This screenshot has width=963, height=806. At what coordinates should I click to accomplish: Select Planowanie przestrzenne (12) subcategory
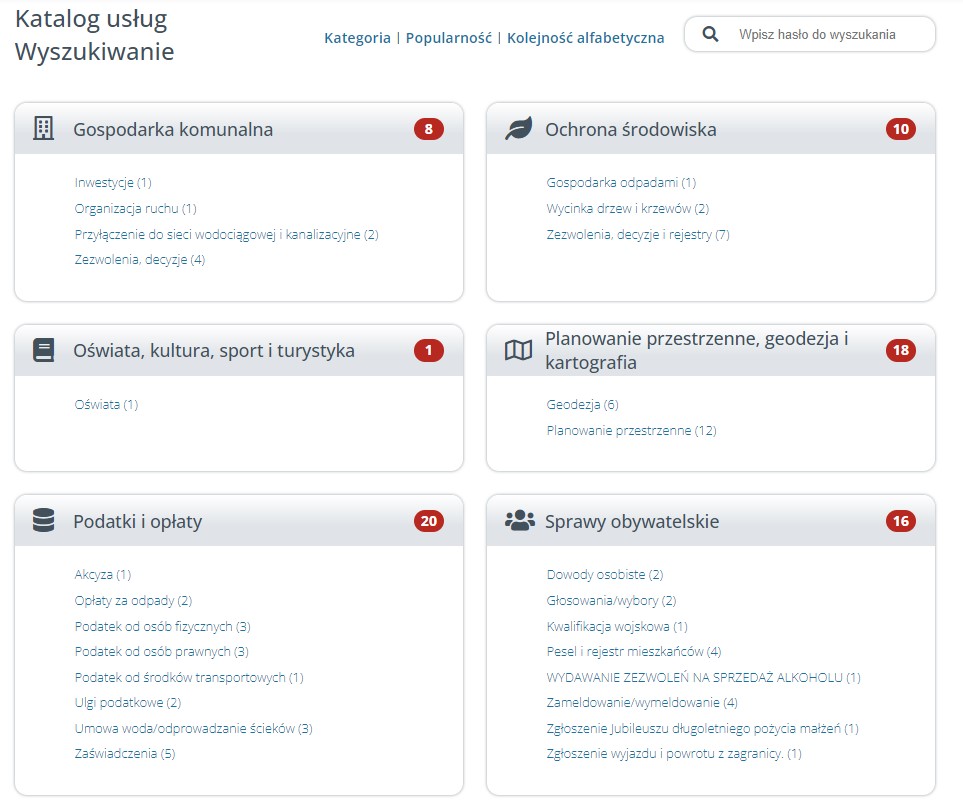pyautogui.click(x=631, y=430)
